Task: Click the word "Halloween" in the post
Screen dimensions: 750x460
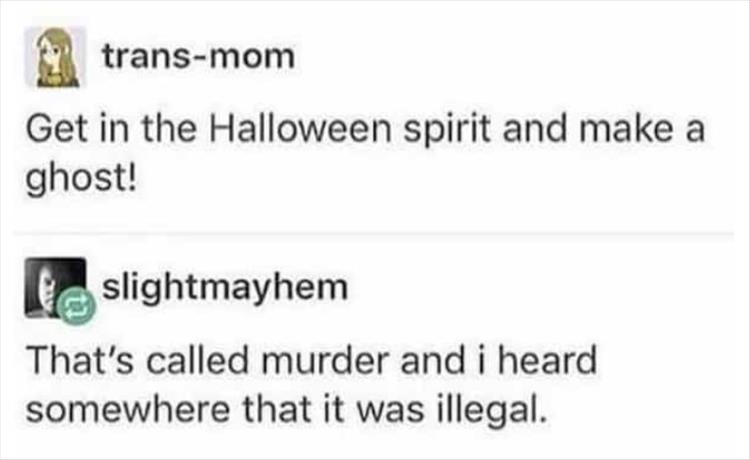Action: coord(300,129)
